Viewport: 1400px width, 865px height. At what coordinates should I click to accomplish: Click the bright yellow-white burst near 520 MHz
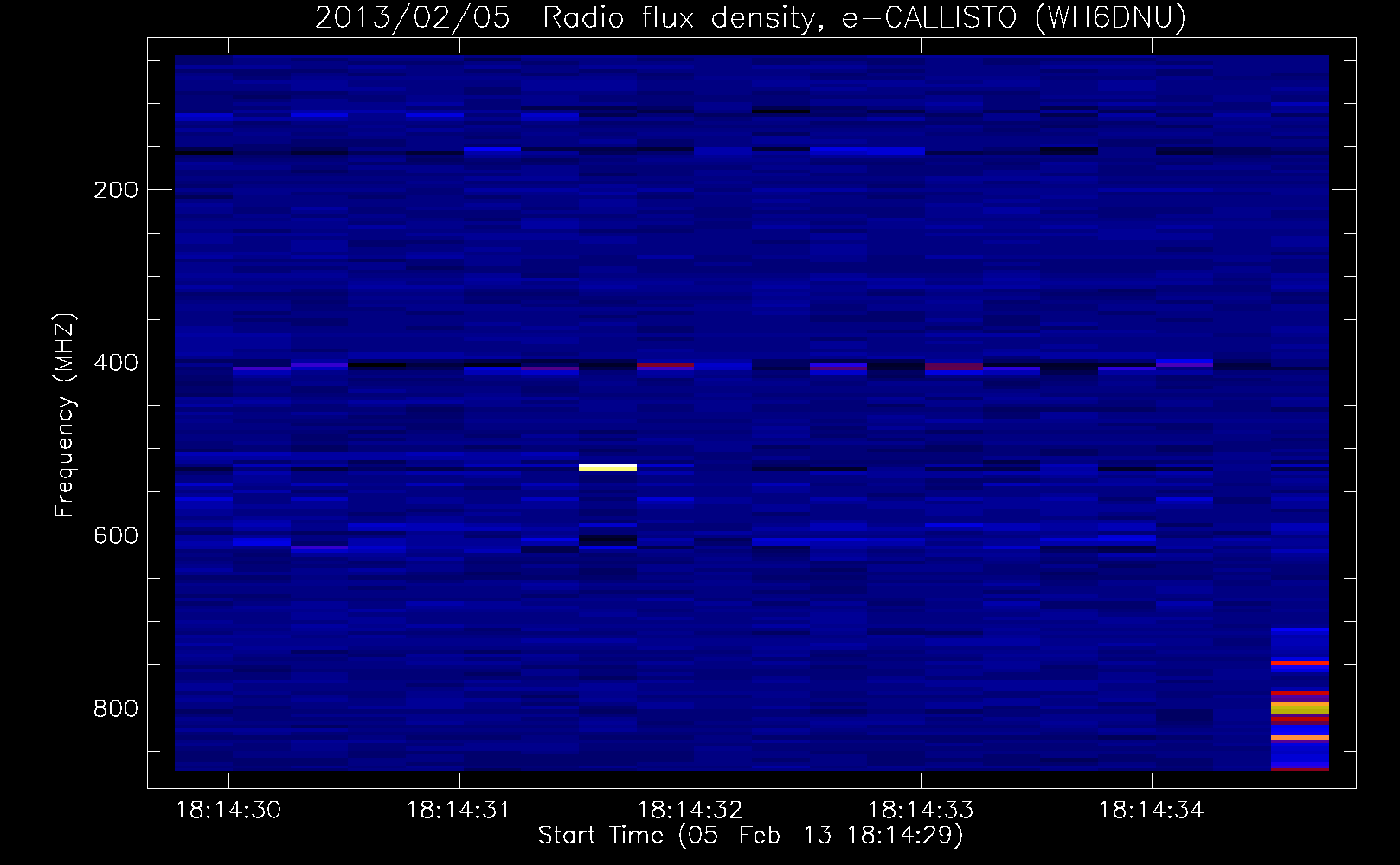click(x=607, y=468)
